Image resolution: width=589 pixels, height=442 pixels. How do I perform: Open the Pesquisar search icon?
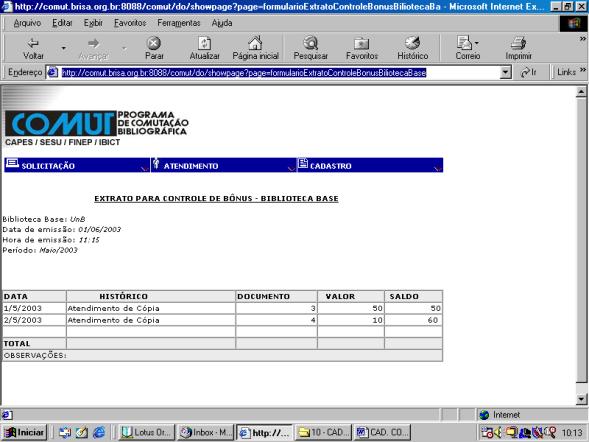(x=311, y=43)
